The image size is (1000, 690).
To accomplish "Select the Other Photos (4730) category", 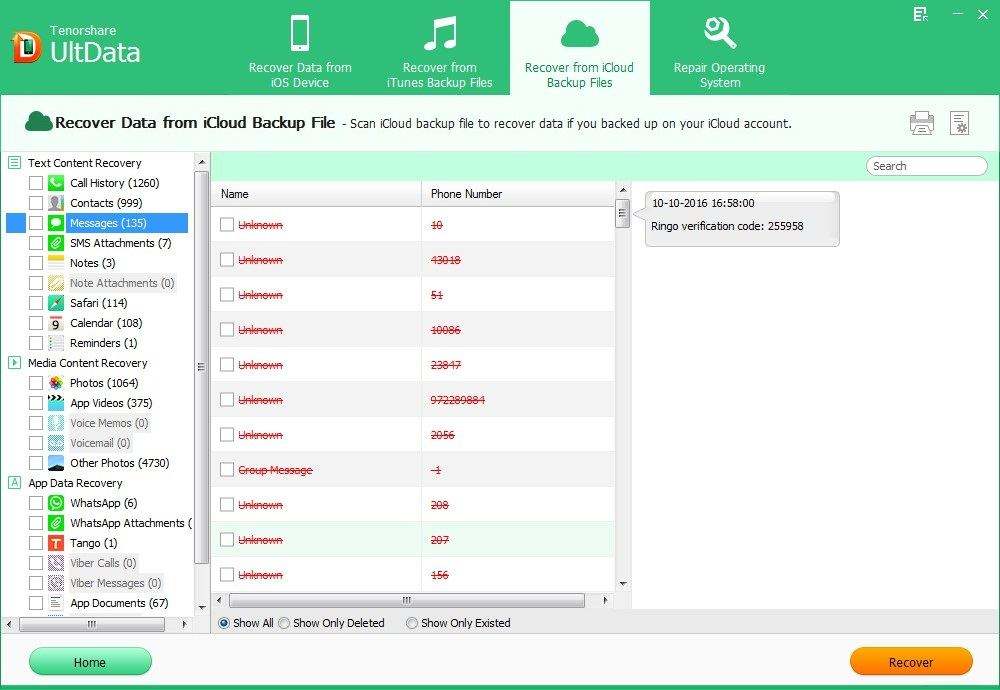I will (x=119, y=463).
